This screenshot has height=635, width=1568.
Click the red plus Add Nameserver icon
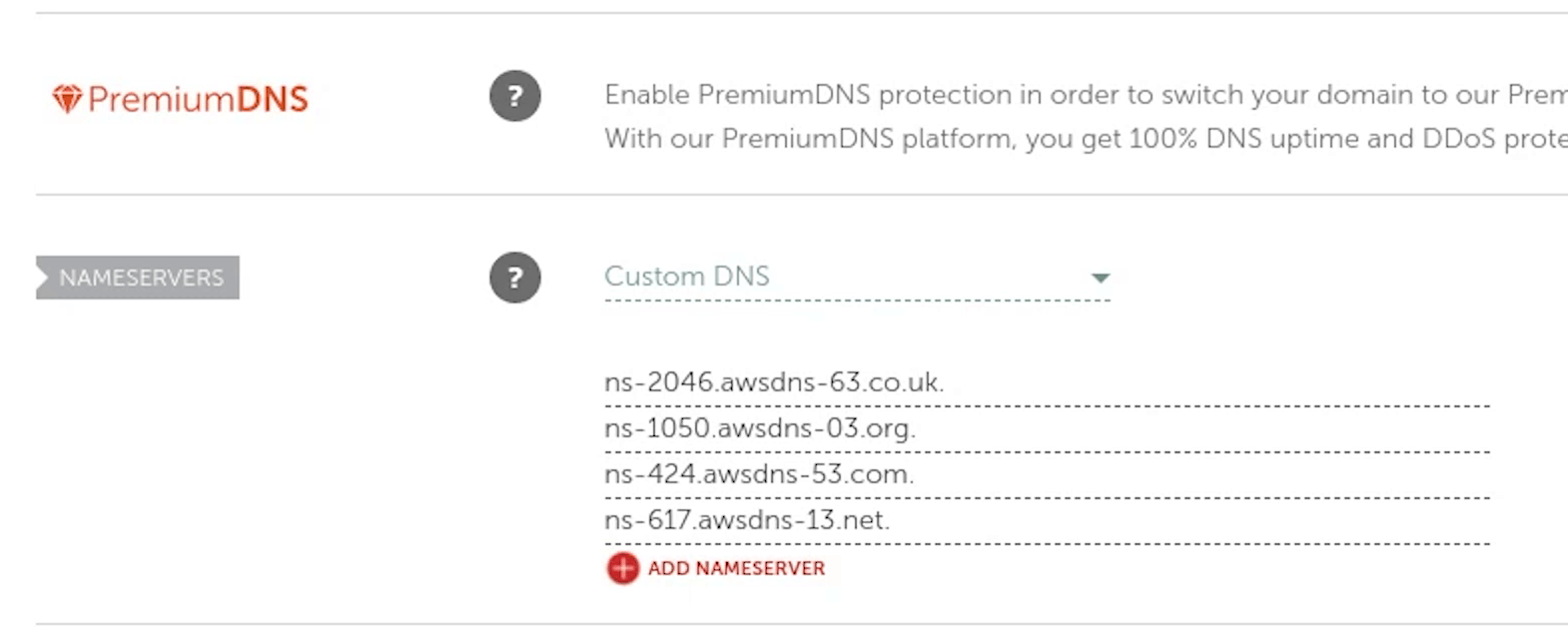622,568
